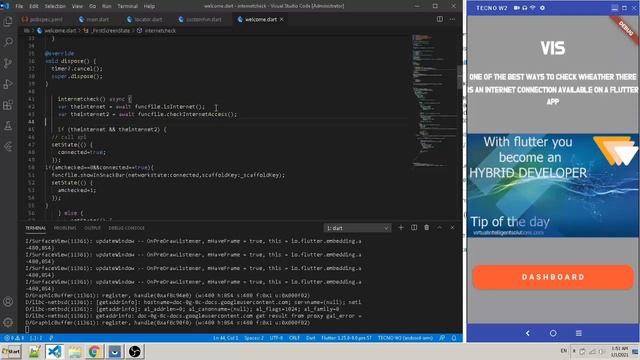640x360 pixels.
Task: Open the Testing flask view
Action: (8, 126)
